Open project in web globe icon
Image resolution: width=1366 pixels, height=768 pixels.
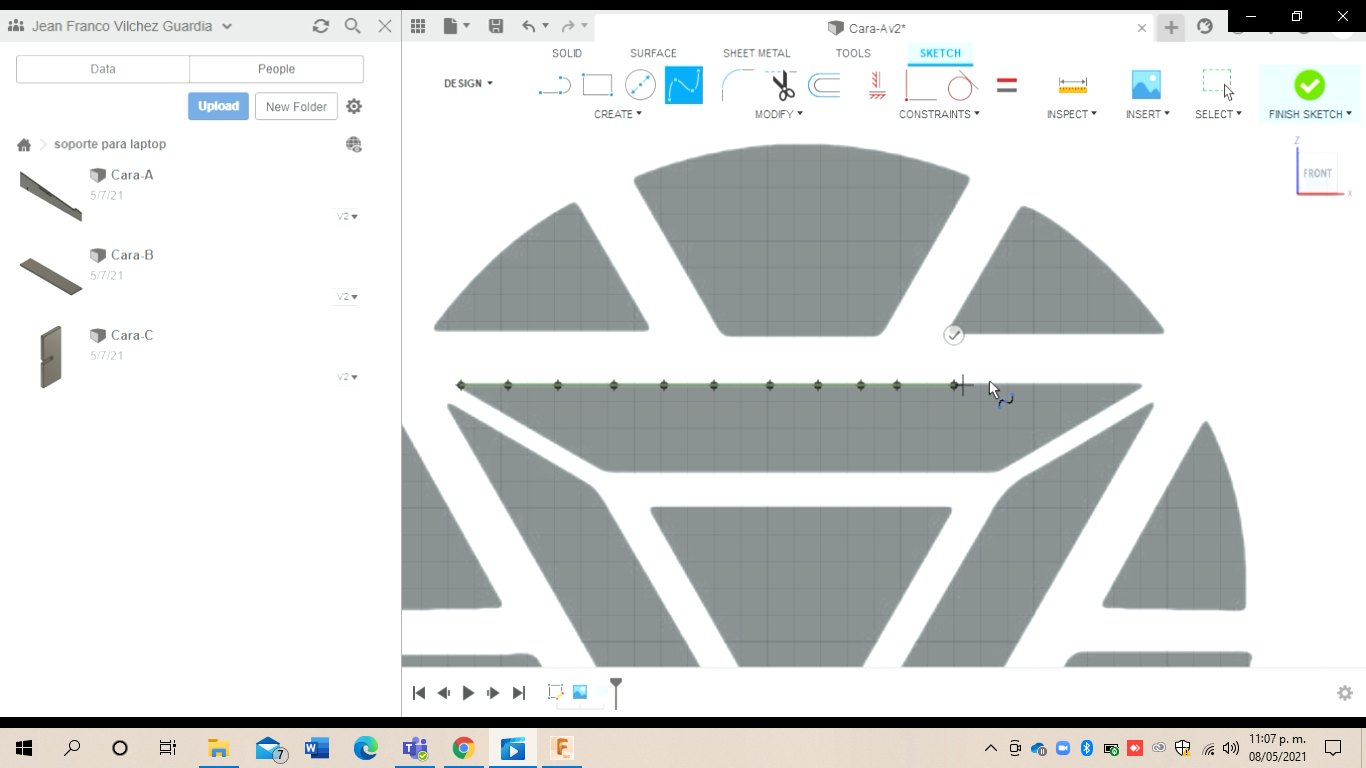tap(353, 145)
